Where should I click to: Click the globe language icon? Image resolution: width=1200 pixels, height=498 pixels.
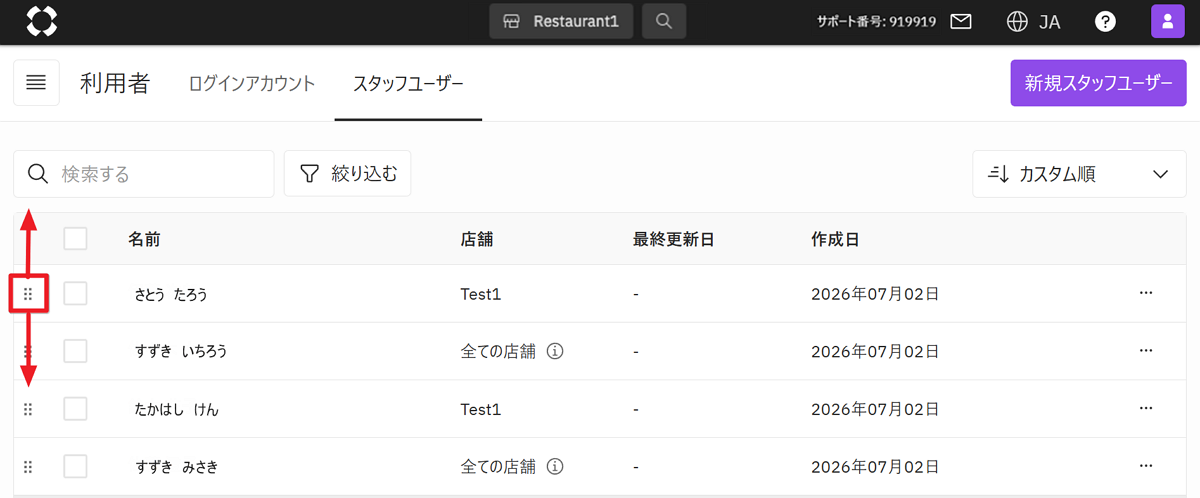[1018, 21]
